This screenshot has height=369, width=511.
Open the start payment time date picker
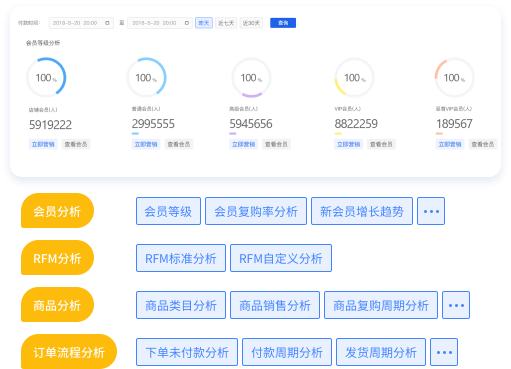click(x=81, y=23)
